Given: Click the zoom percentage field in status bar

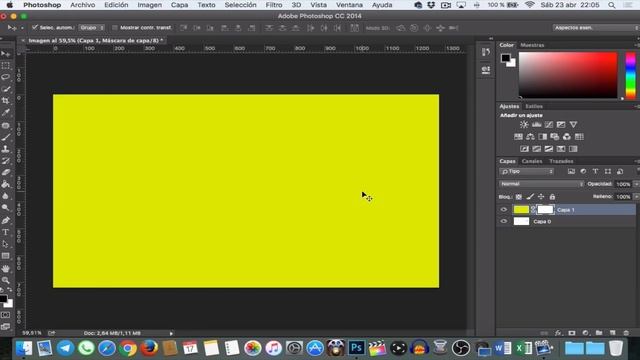Looking at the screenshot, I should pos(31,333).
